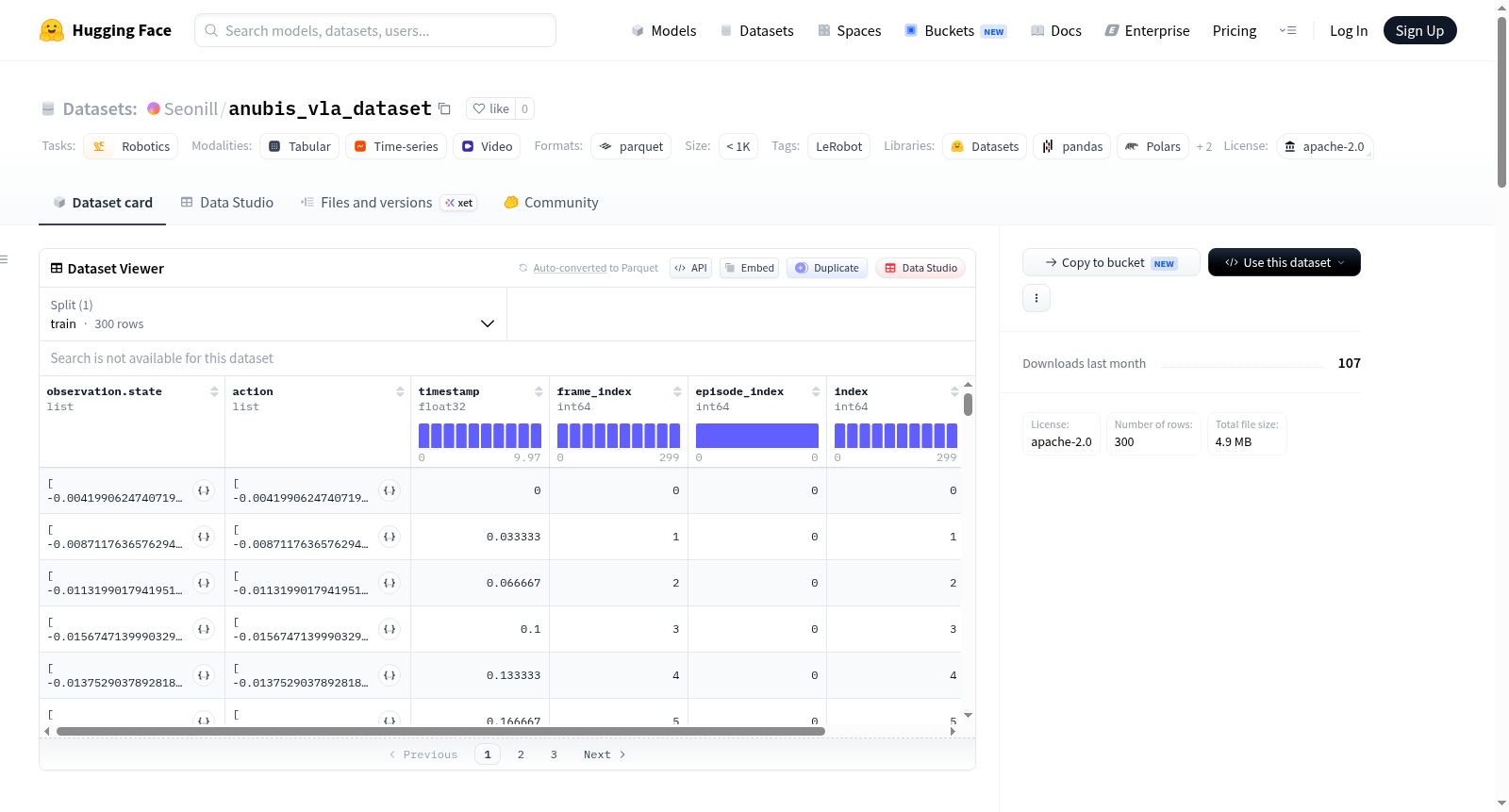The image size is (1509, 812).
Task: Click the Tabular modality tag
Action: click(299, 146)
